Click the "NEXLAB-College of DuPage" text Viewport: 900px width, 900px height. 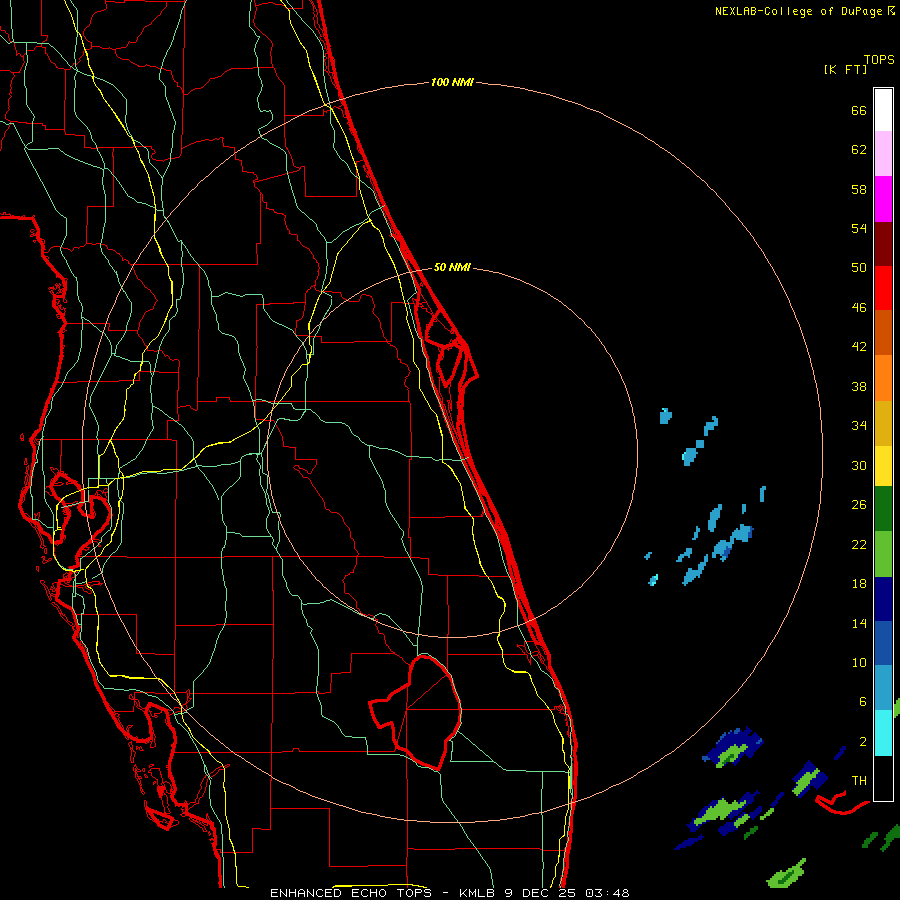coord(798,11)
